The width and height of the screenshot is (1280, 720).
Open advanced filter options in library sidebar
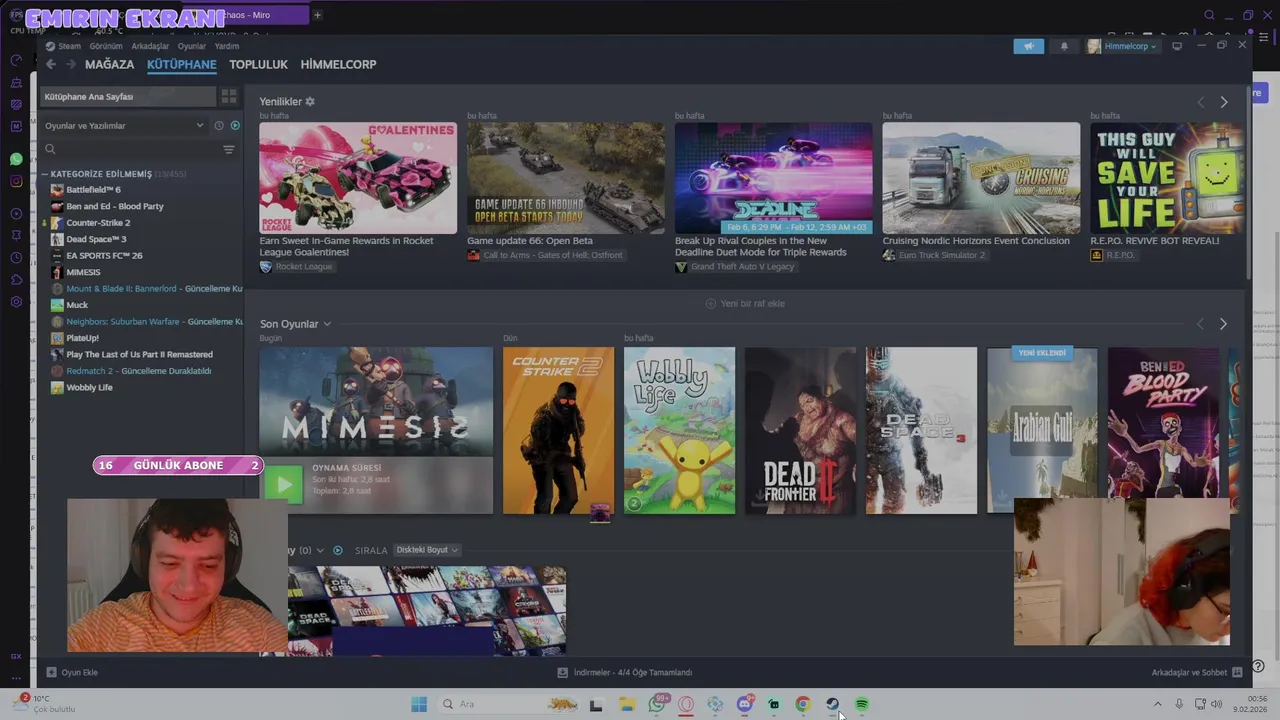(229, 149)
